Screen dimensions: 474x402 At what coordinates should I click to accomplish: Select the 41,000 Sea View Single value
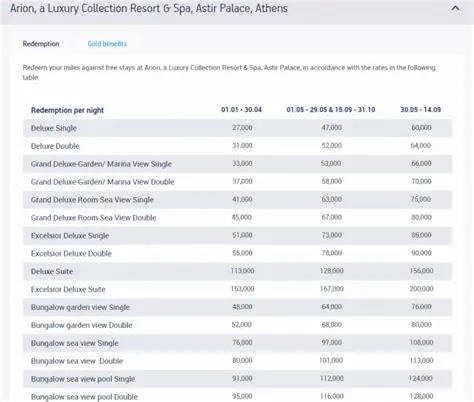tap(242, 199)
